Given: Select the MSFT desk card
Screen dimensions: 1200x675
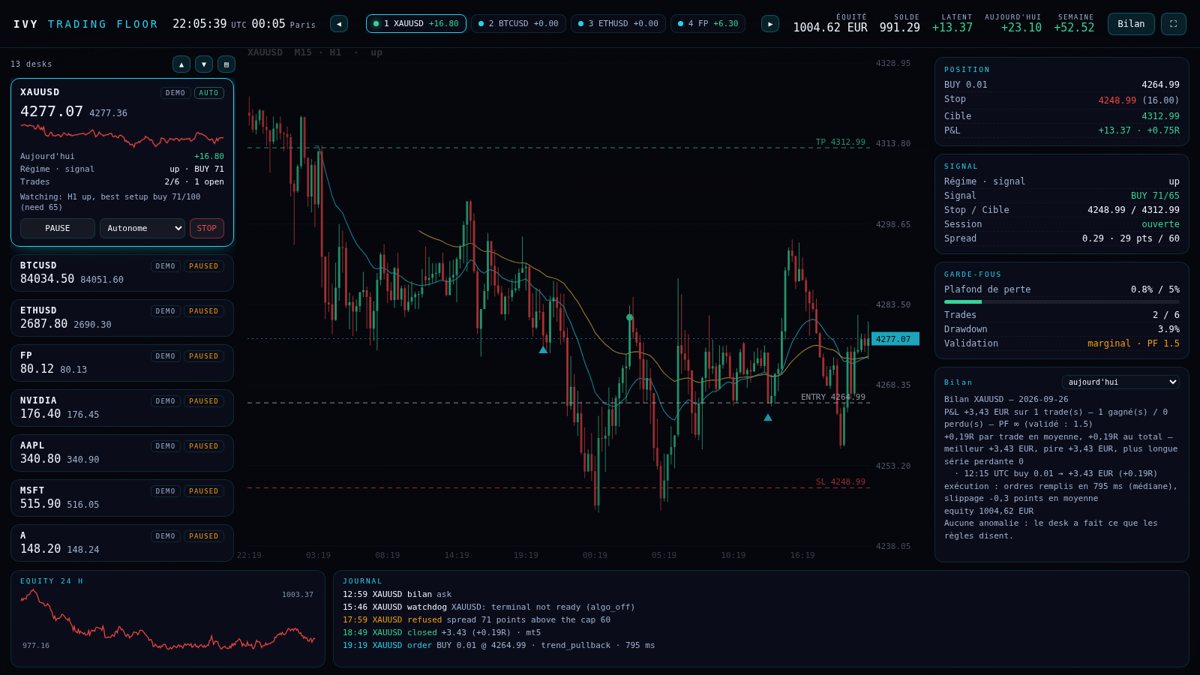Looking at the screenshot, I should [122, 497].
